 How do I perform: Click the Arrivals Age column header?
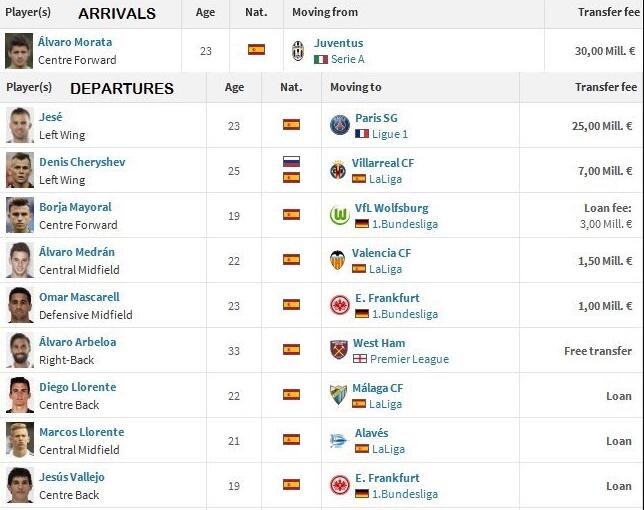pyautogui.click(x=205, y=12)
